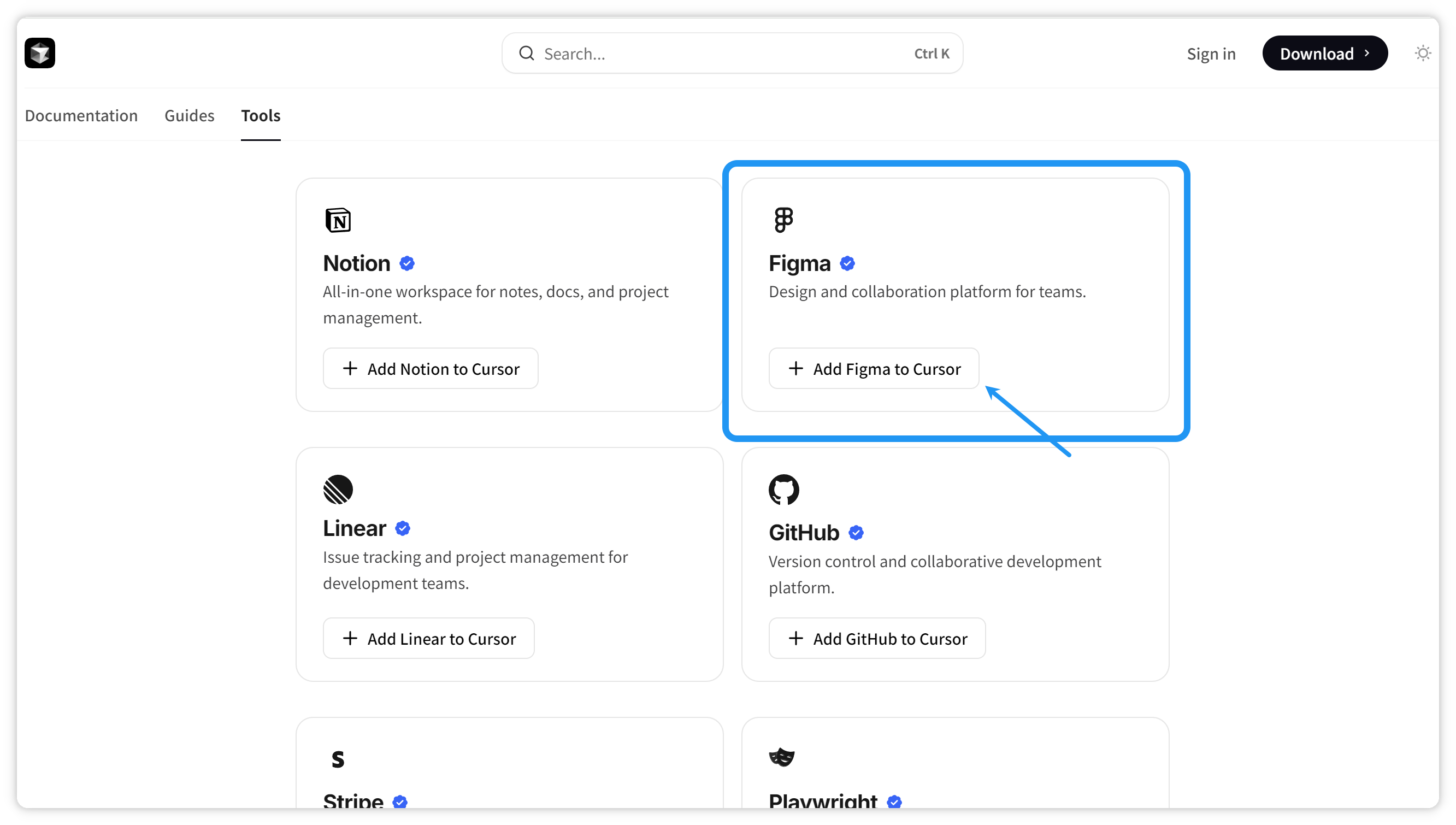Click Add GitHub to Cursor button
The width and height of the screenshot is (1456, 825).
click(x=877, y=638)
